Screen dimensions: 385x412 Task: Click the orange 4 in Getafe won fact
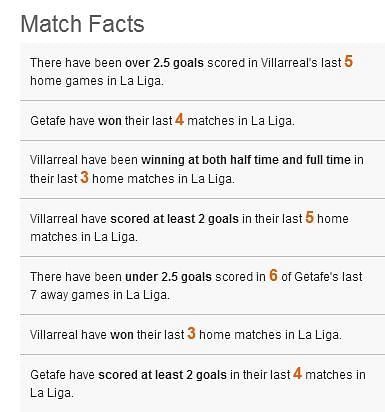click(179, 119)
